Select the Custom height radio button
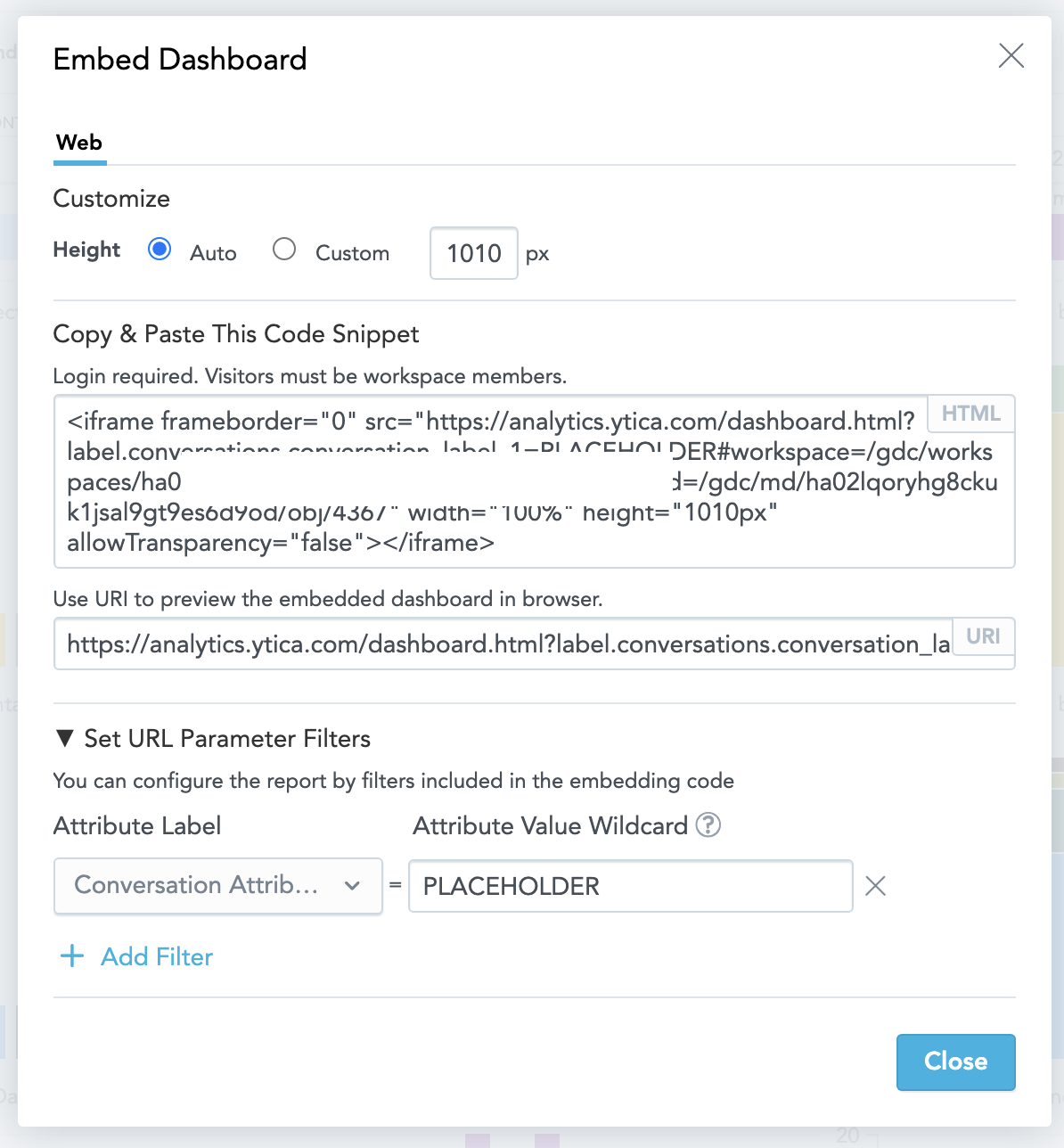Viewport: 1064px width, 1148px height. 284,250
